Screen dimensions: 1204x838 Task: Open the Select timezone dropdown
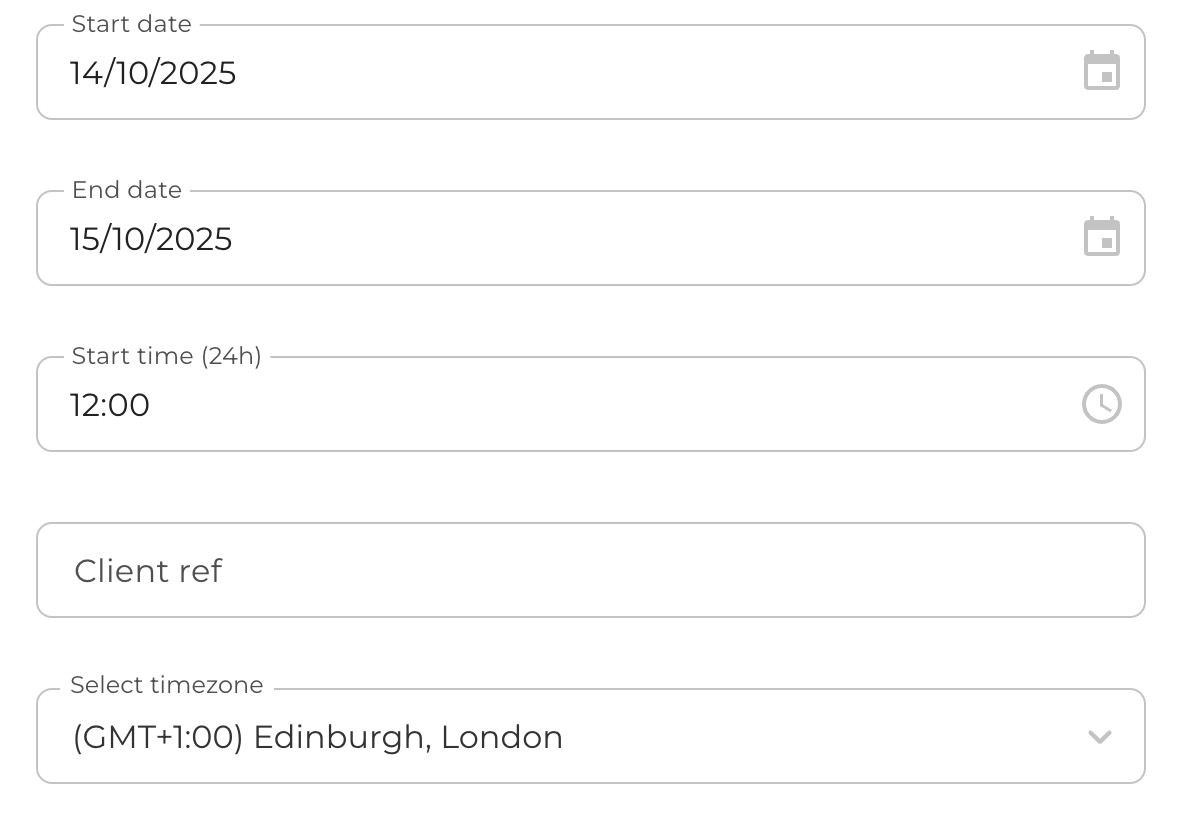coord(590,737)
